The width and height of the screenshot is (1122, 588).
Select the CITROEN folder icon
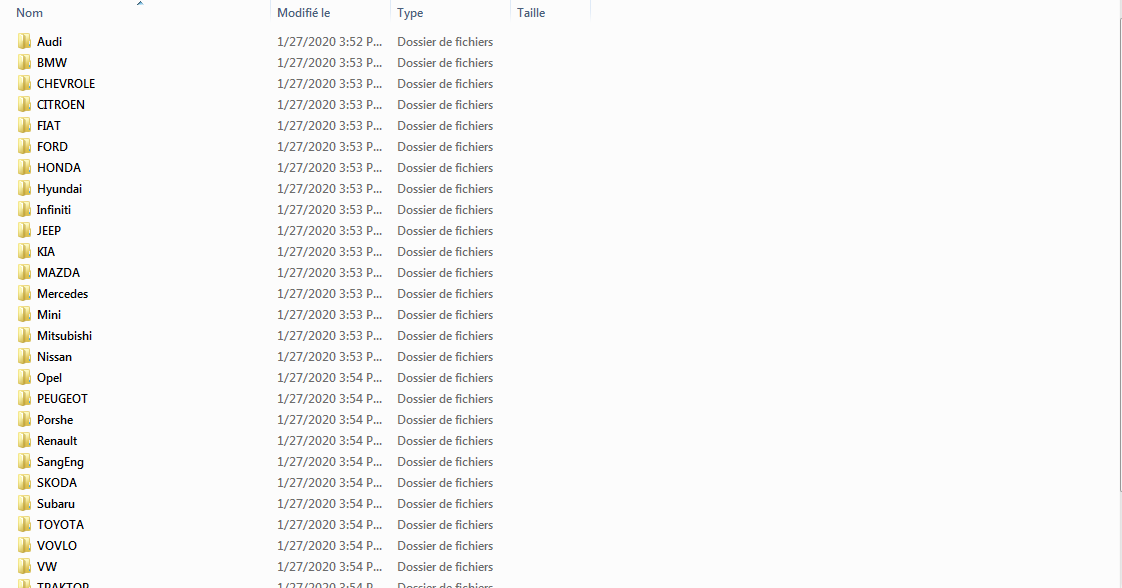[24, 104]
